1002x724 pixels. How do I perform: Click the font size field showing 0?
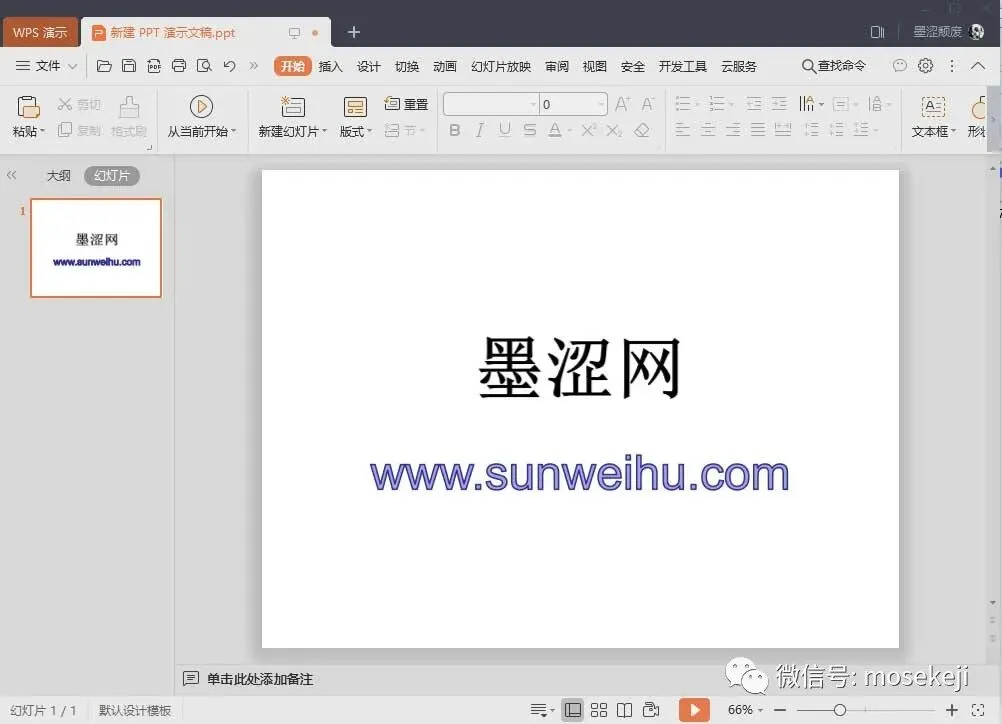click(573, 104)
